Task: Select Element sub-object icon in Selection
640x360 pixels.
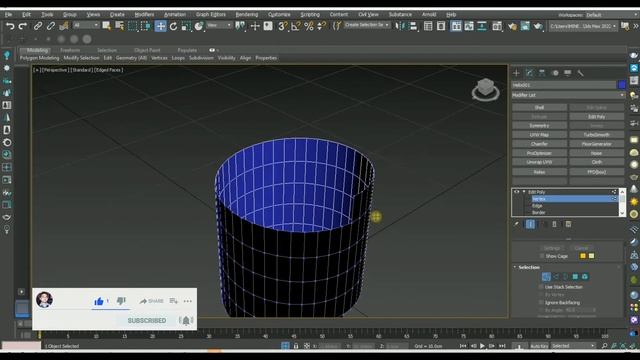Action: coord(585,277)
